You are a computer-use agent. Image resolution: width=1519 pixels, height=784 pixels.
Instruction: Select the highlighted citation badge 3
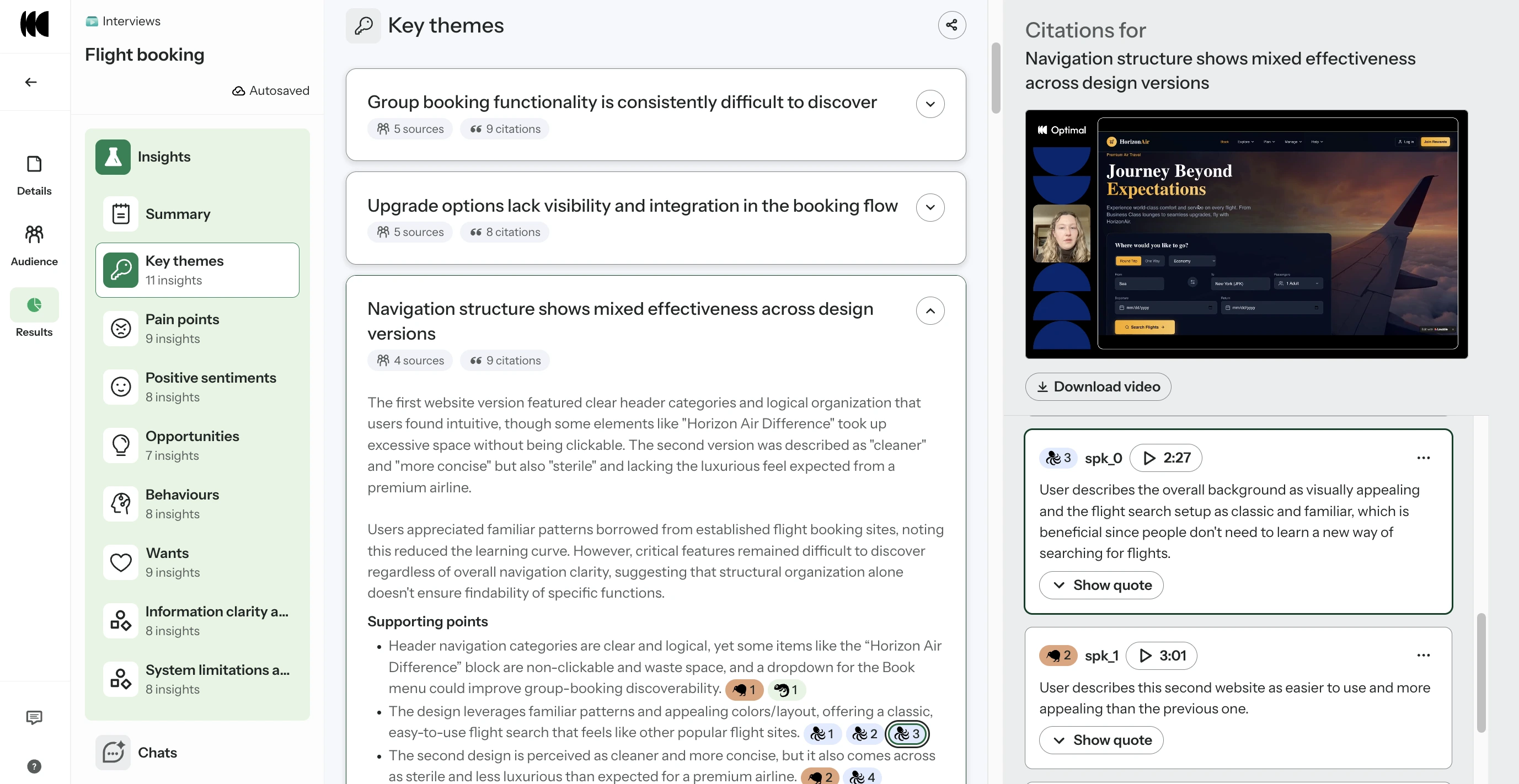(x=907, y=733)
